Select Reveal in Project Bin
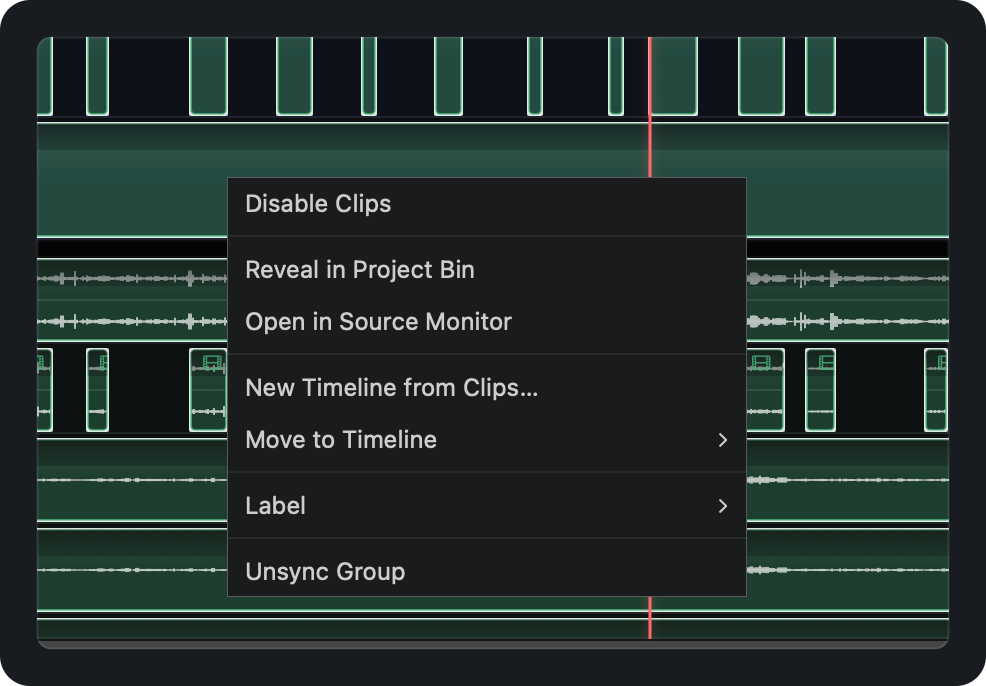This screenshot has height=686, width=986. click(x=487, y=270)
